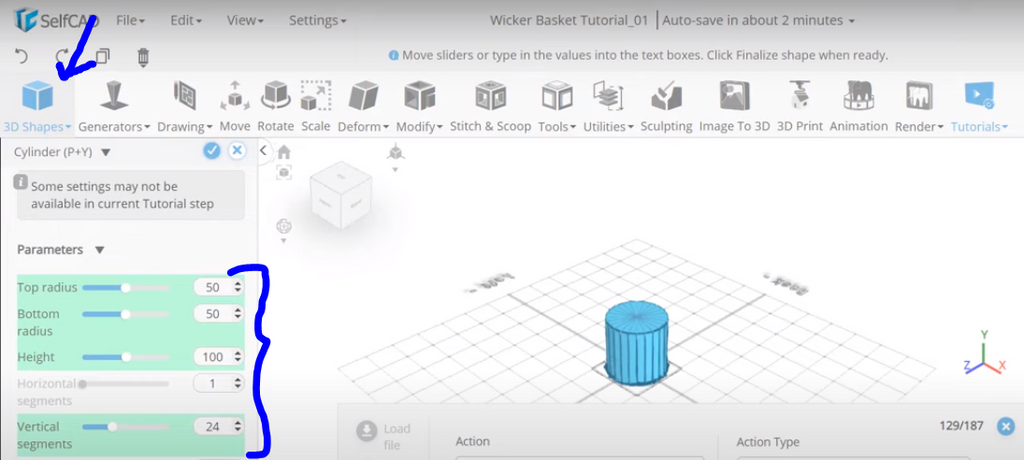
Task: Click the SelfCAD logo
Action: (x=56, y=20)
